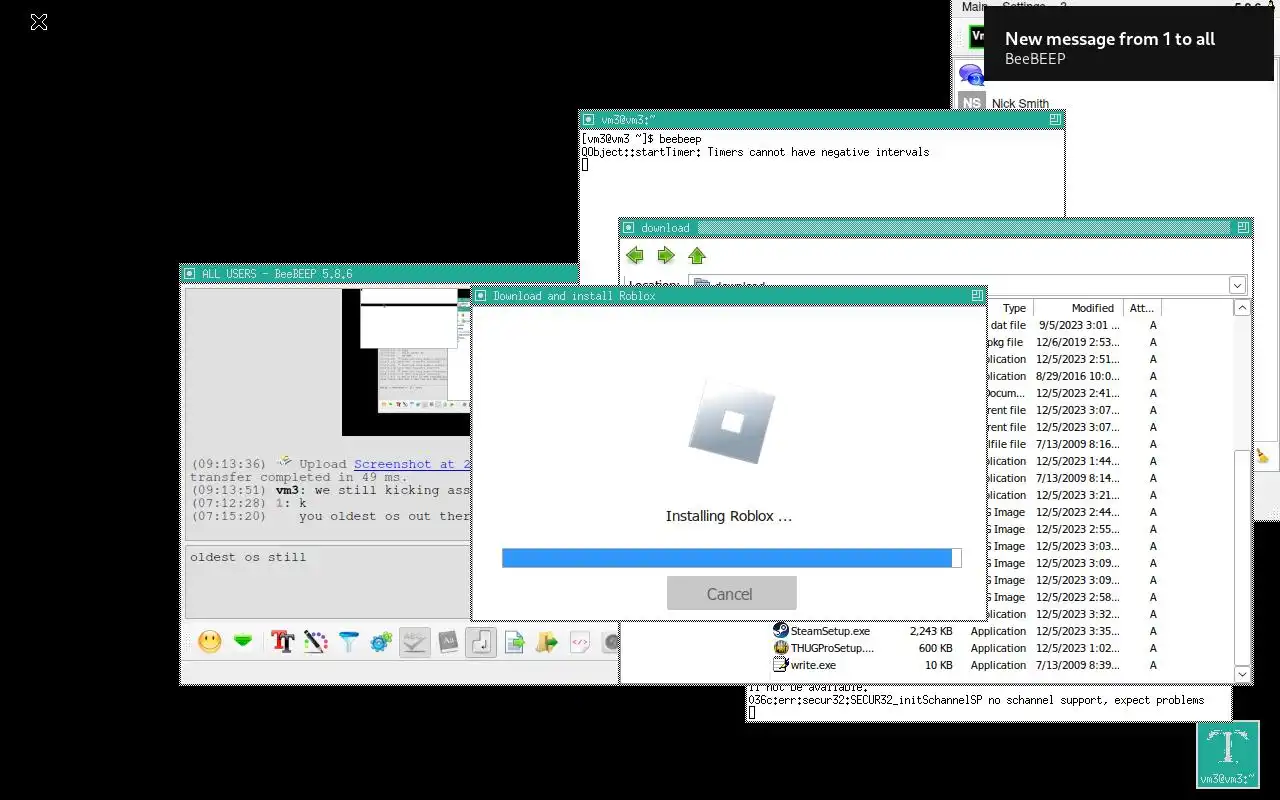Click the NS avatar for Nick Smith
The width and height of the screenshot is (1280, 800).
[x=972, y=102]
